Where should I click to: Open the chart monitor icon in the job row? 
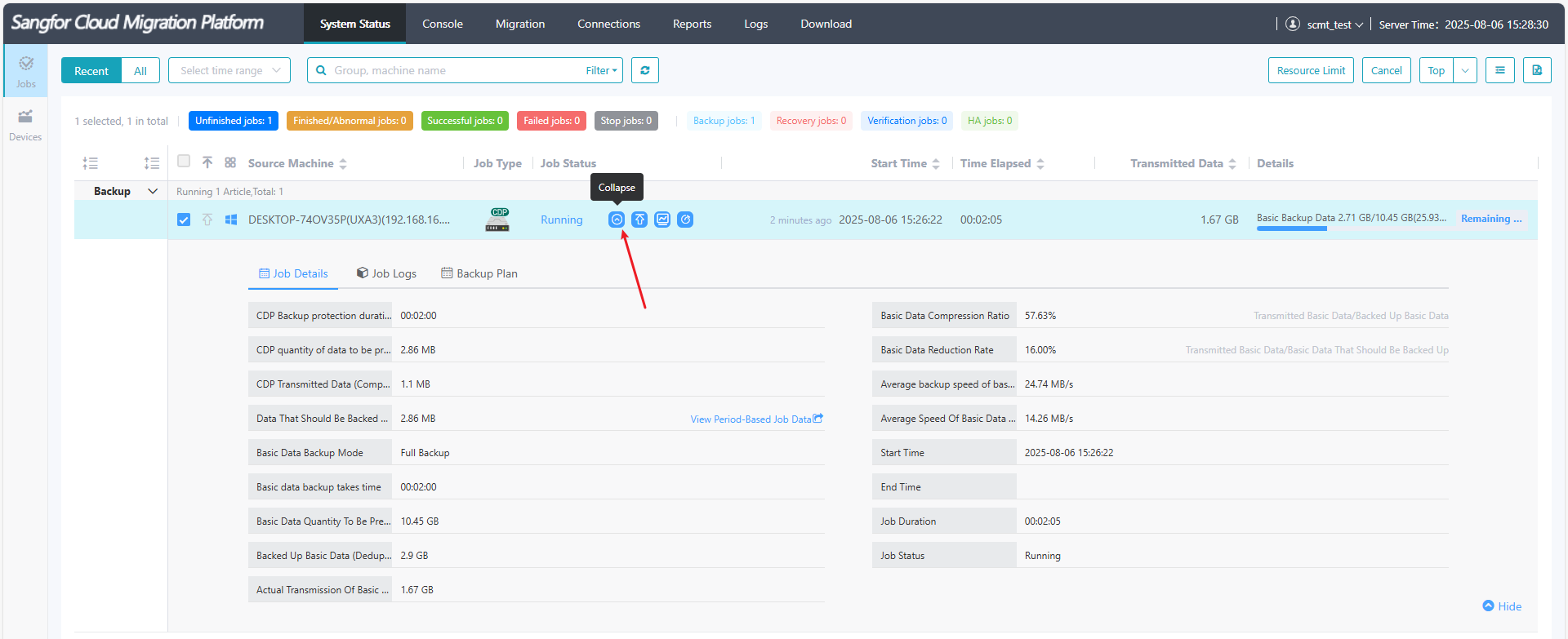[x=662, y=220]
